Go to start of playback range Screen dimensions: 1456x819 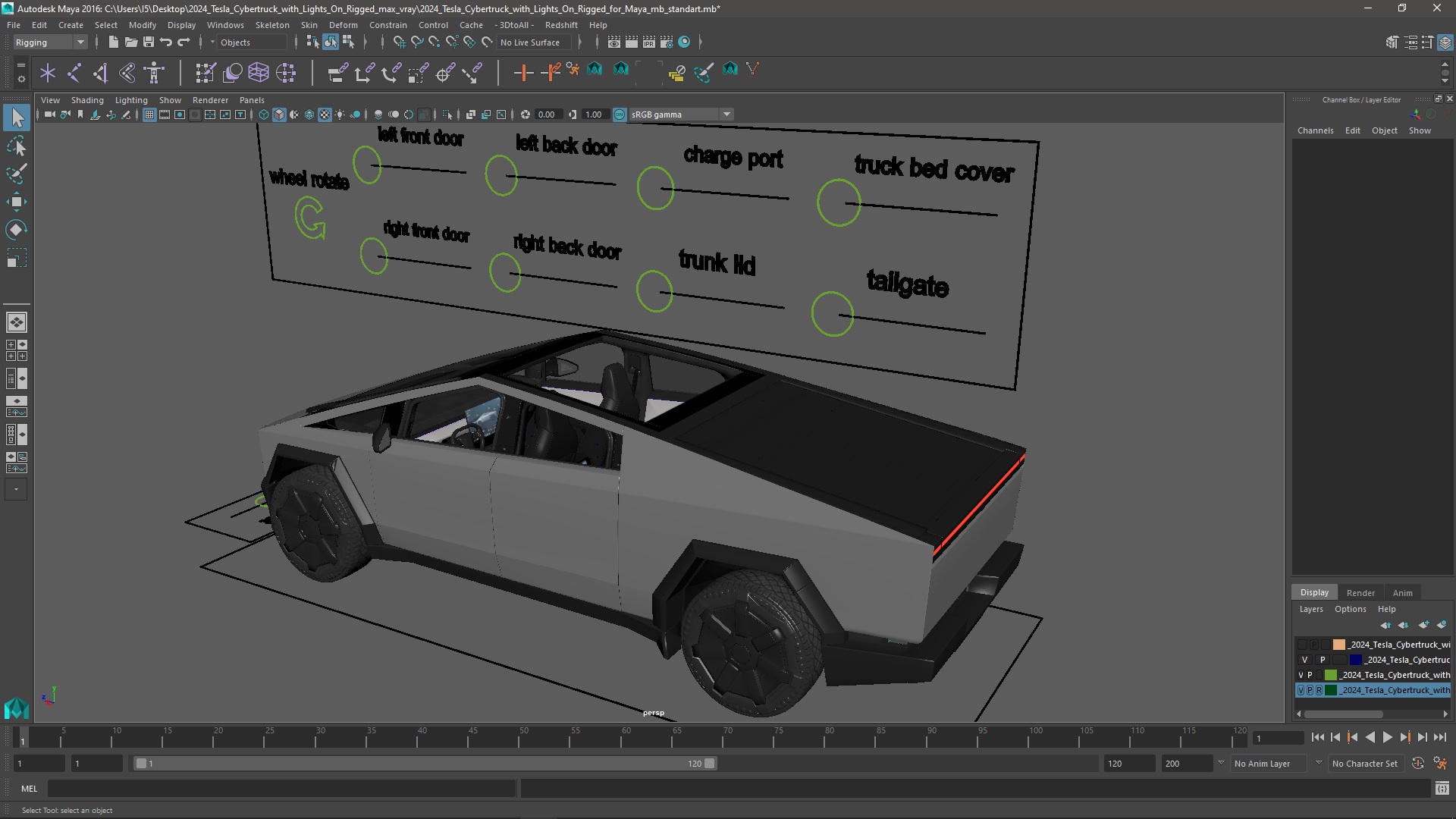[1317, 737]
